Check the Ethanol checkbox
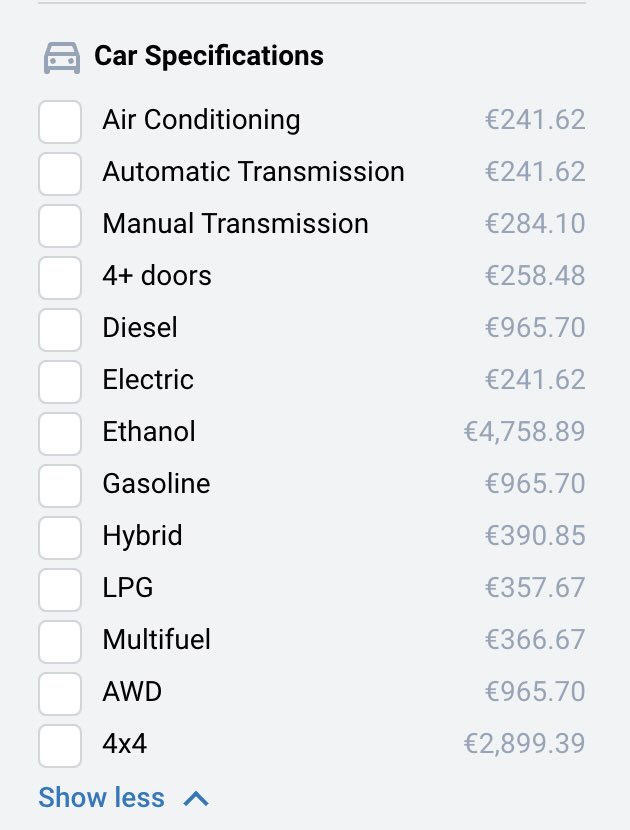 [x=60, y=433]
